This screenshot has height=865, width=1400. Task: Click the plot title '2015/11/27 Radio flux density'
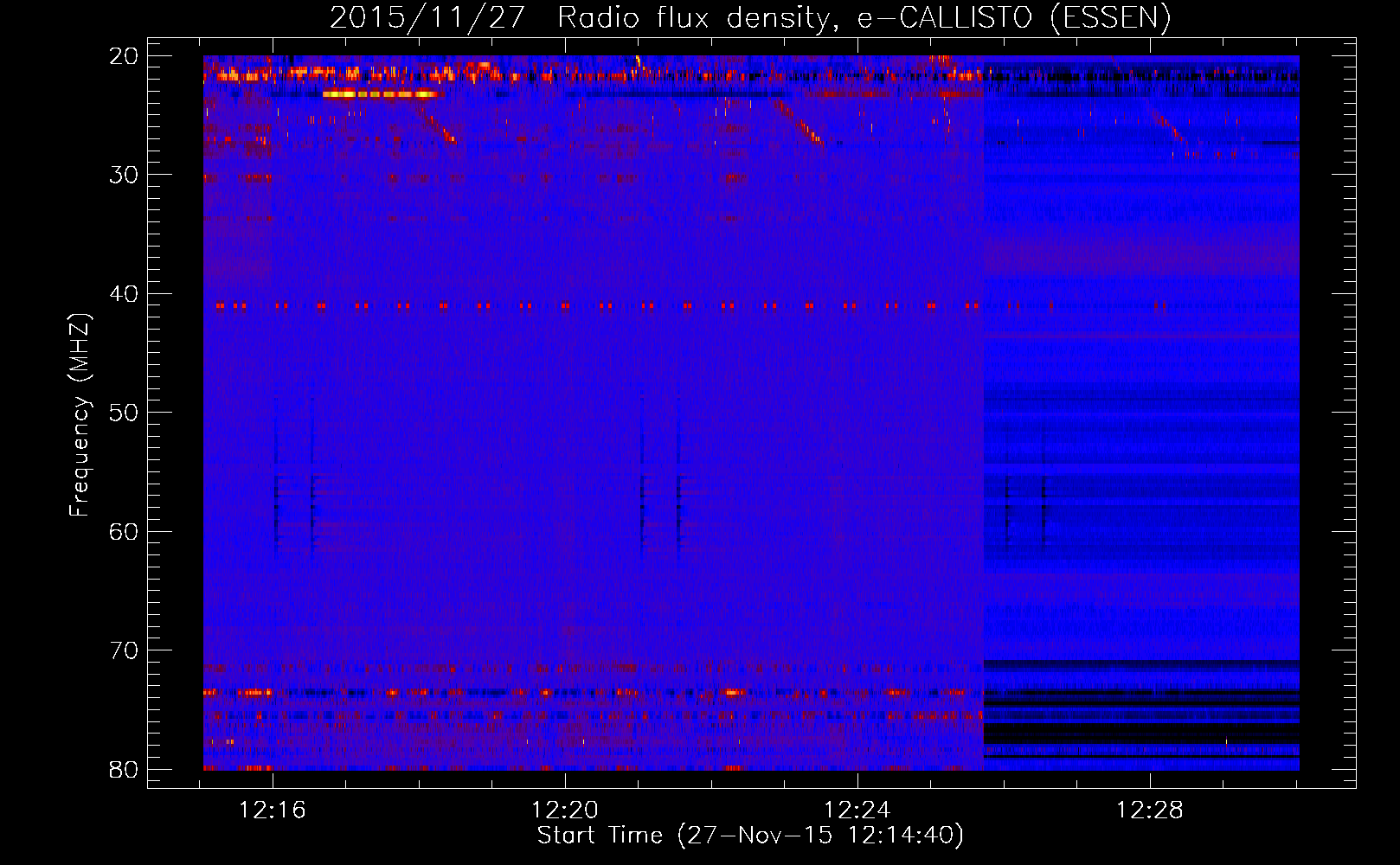pos(750,17)
